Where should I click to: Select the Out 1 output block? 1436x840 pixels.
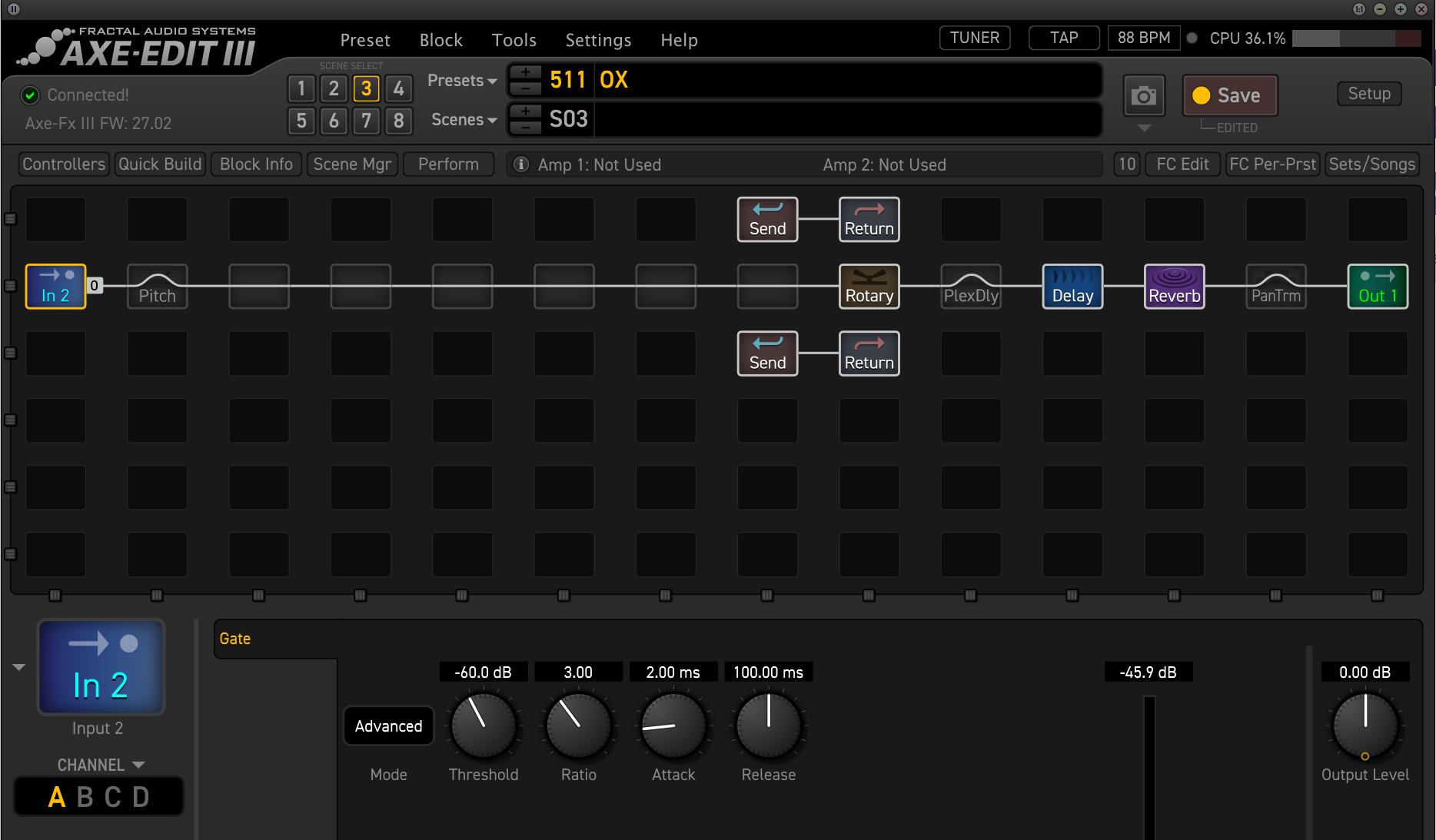coord(1378,287)
